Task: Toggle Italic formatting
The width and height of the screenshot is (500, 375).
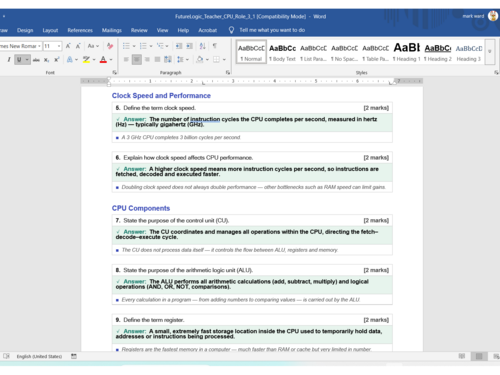Action: coord(9,60)
